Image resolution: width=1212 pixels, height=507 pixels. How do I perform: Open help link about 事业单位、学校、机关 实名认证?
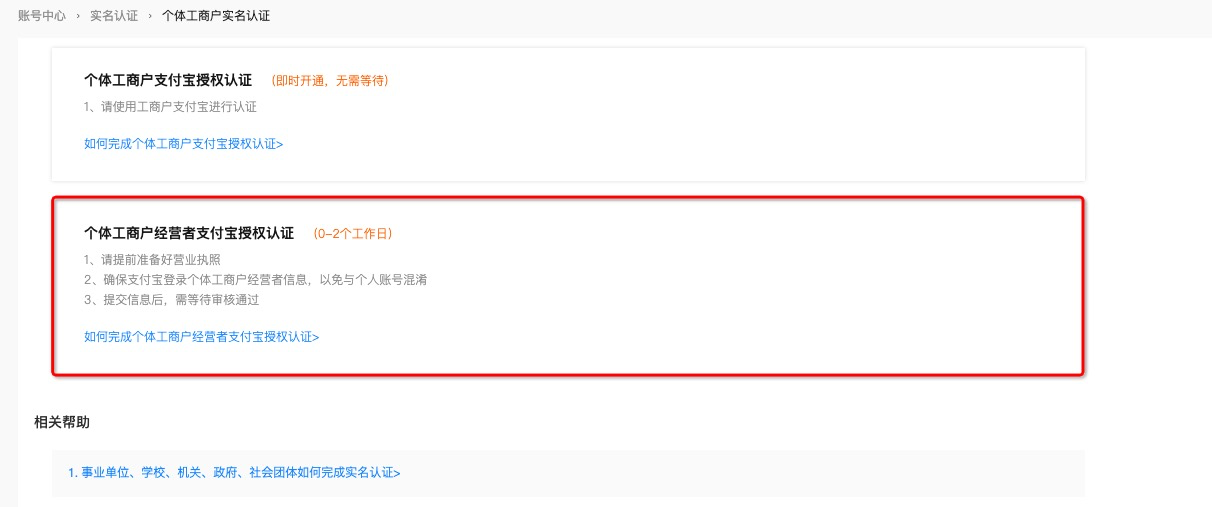[x=234, y=473]
